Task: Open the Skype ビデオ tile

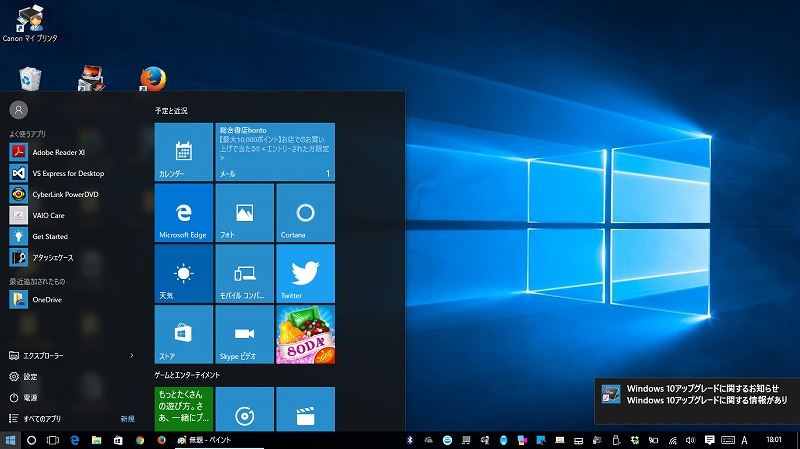Action: [244, 334]
